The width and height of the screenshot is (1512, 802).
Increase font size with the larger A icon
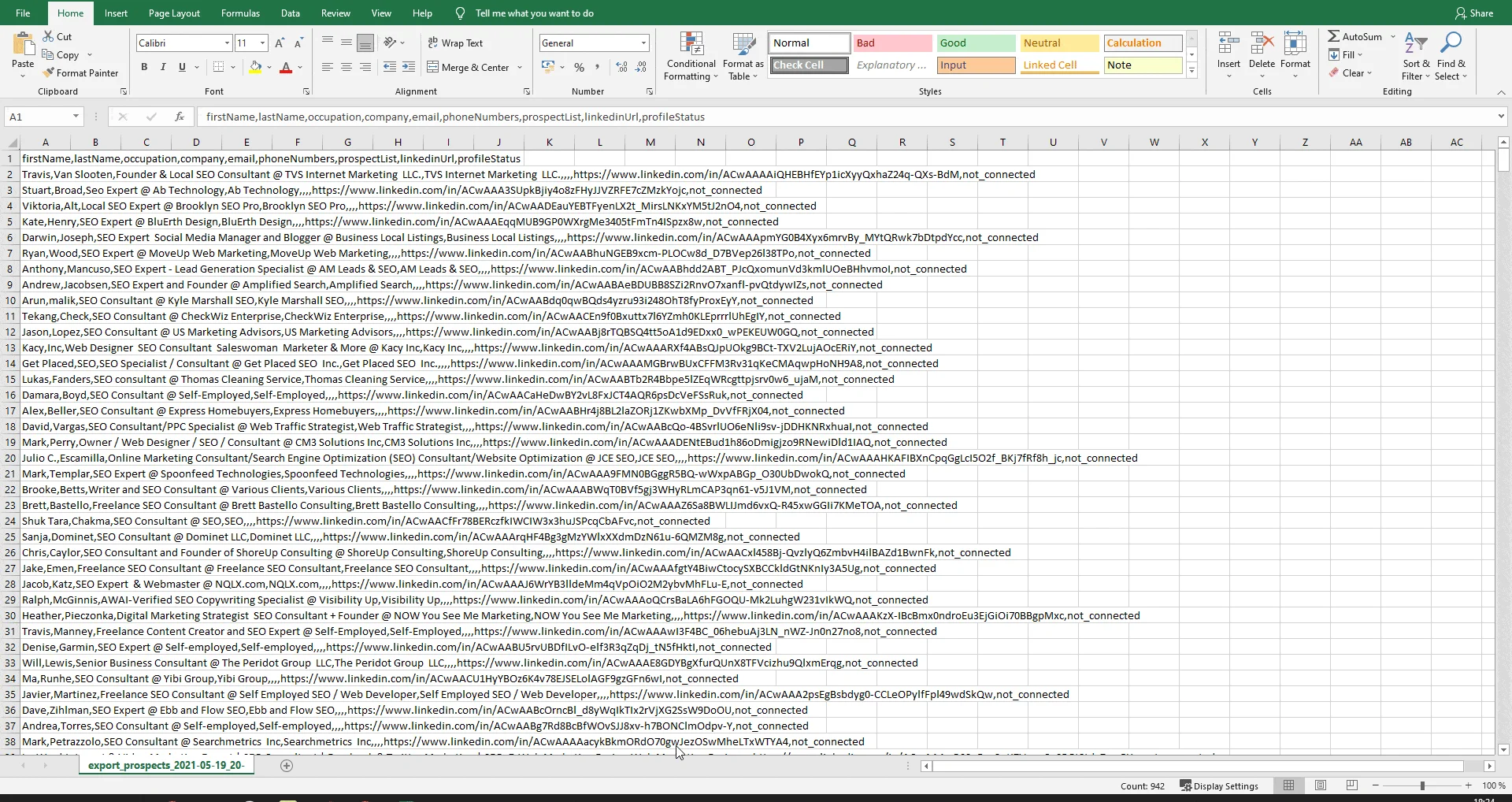pos(280,43)
